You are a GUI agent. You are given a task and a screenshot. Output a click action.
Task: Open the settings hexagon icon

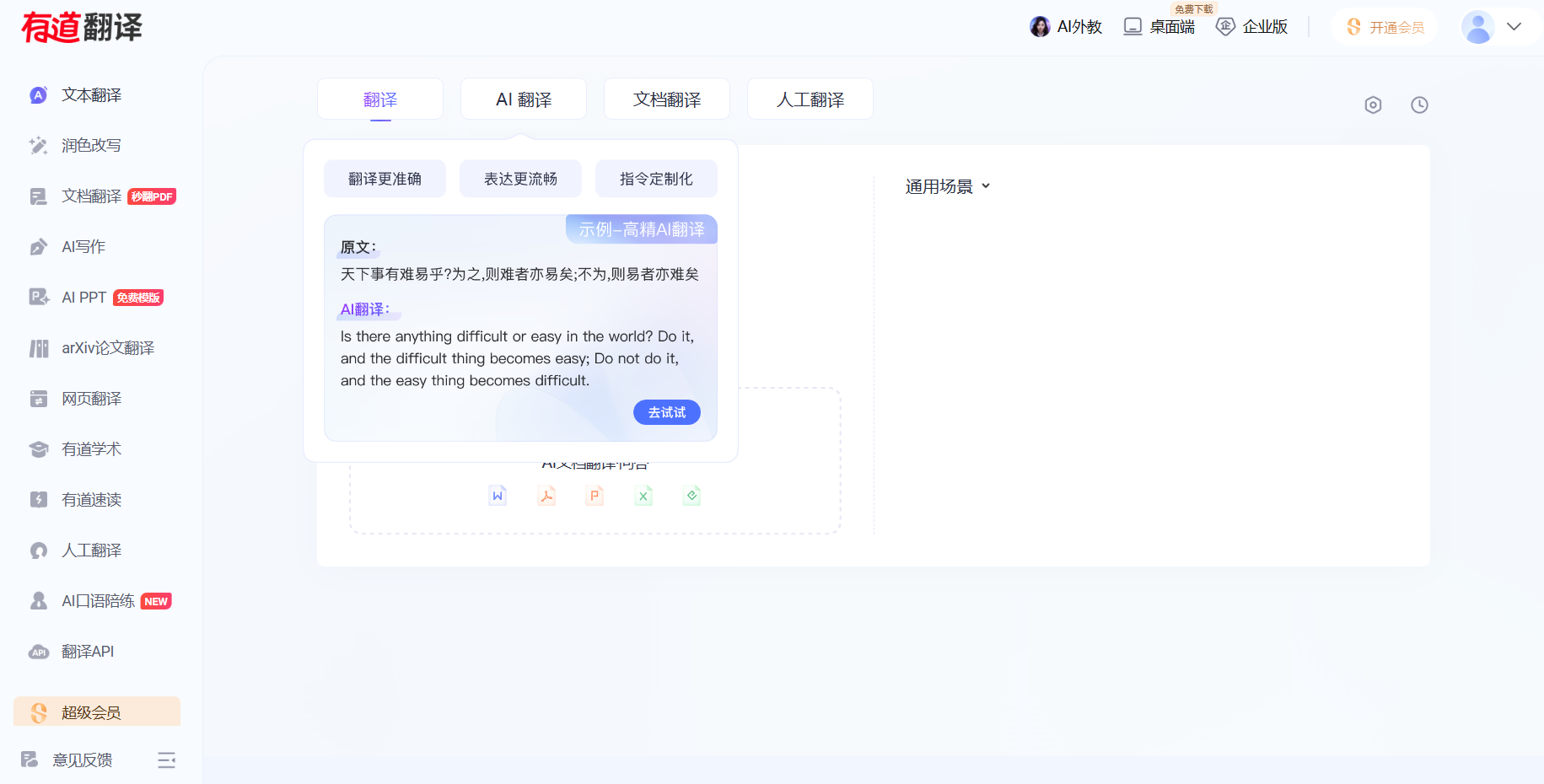[1373, 105]
